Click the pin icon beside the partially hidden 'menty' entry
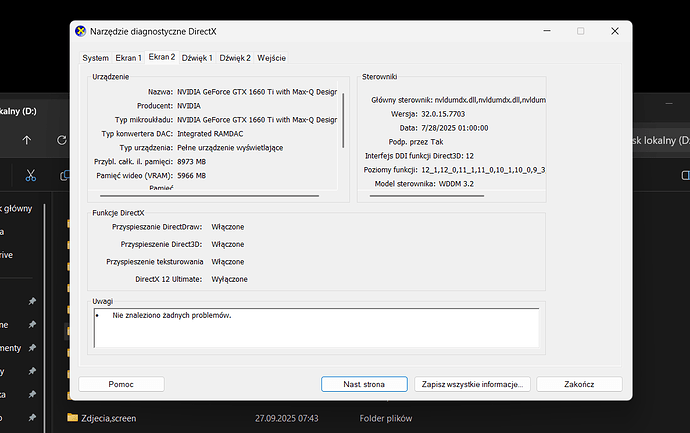 pos(32,347)
